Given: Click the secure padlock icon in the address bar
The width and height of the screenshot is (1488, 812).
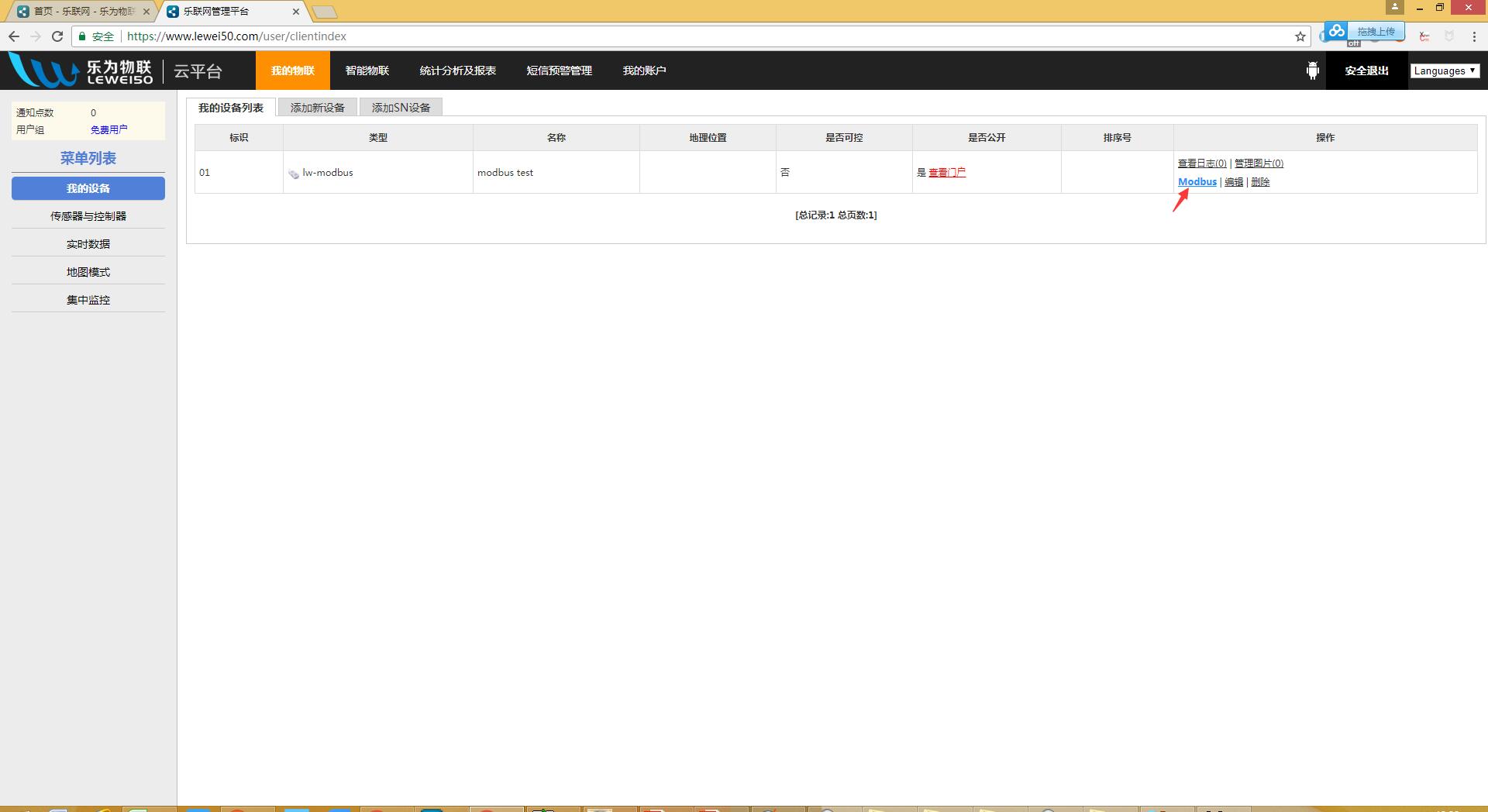Looking at the screenshot, I should click(x=82, y=36).
